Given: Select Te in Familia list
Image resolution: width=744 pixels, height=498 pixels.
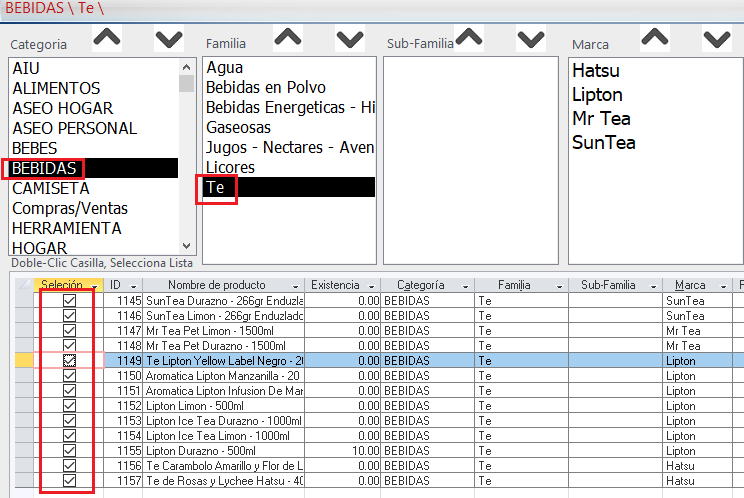Looking at the screenshot, I should click(x=289, y=187).
